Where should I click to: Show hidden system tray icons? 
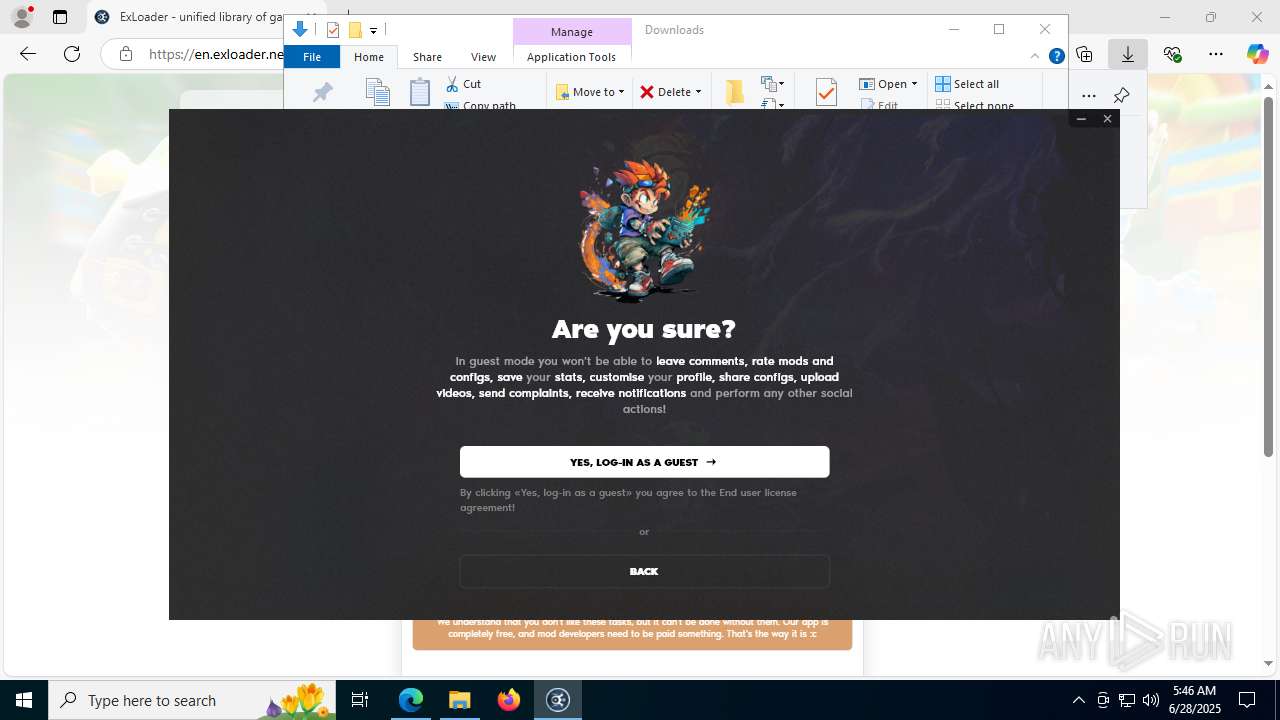point(1078,700)
